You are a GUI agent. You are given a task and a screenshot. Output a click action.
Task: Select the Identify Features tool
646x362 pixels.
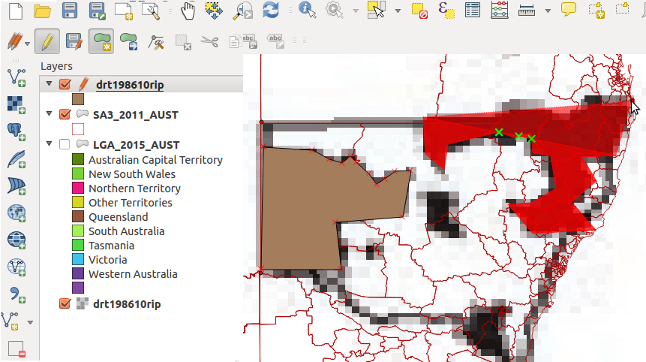pyautogui.click(x=307, y=10)
